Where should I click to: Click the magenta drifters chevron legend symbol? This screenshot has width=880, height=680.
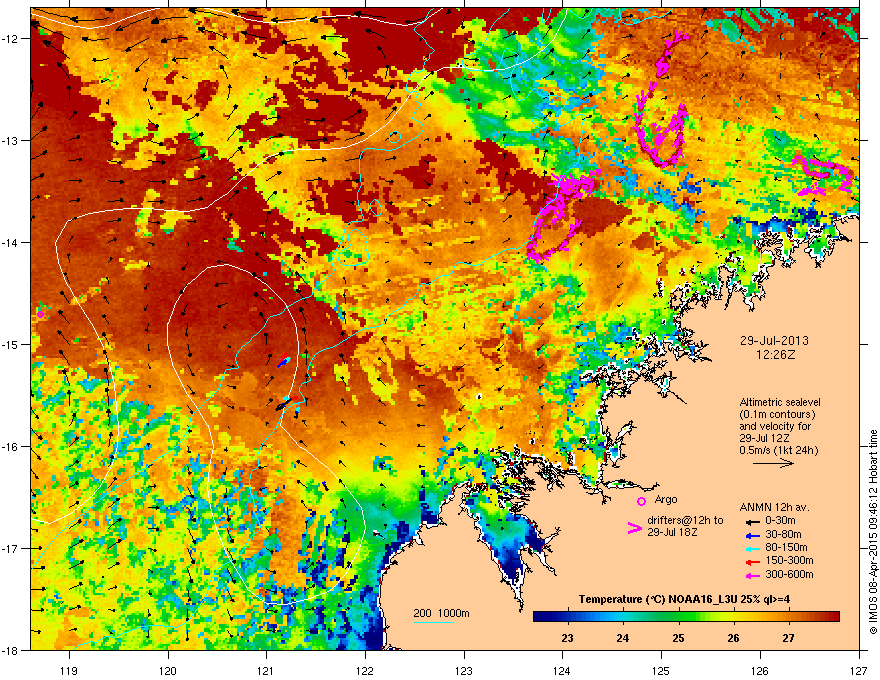634,528
